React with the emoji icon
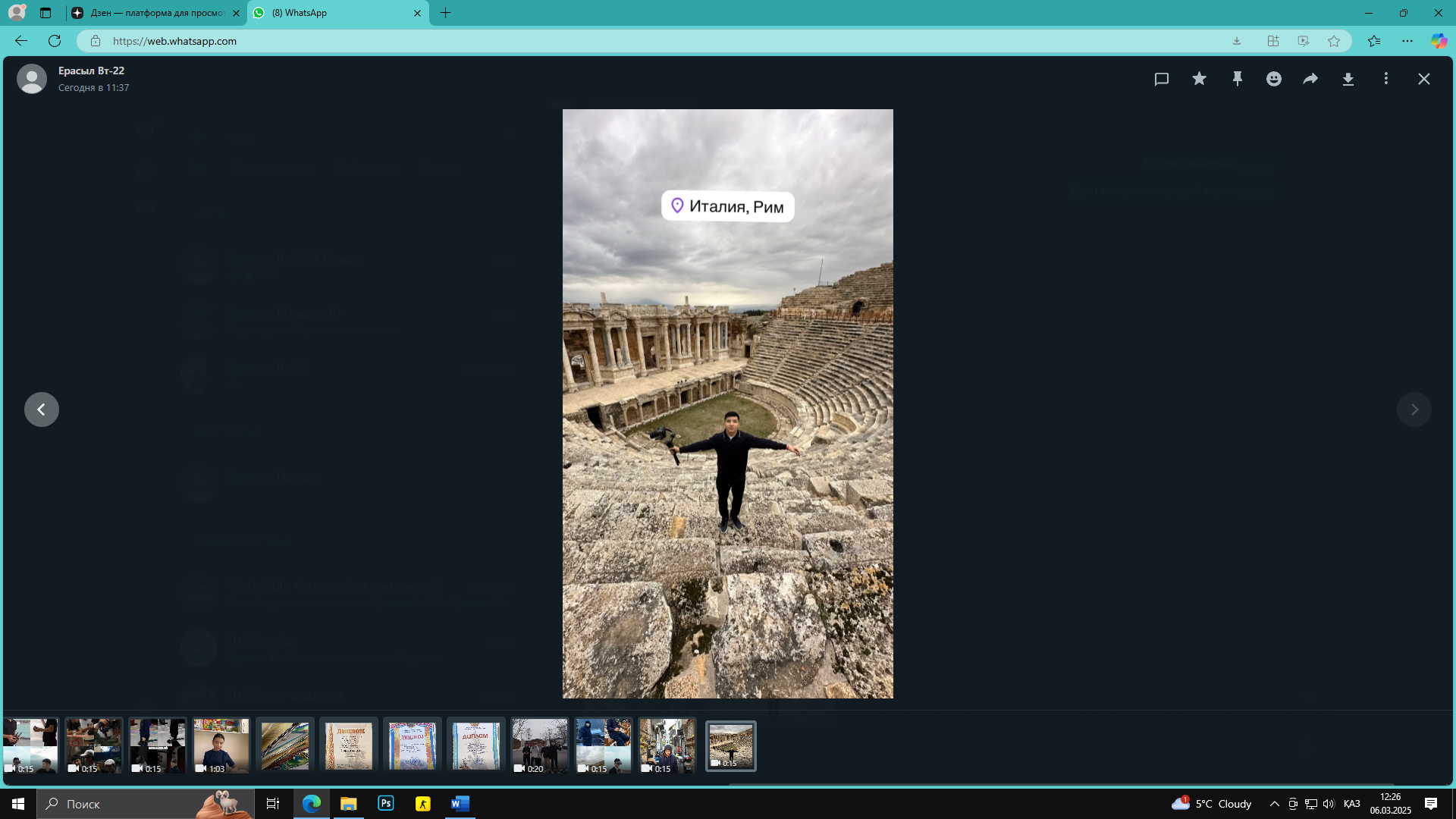The image size is (1456, 819). (1274, 79)
